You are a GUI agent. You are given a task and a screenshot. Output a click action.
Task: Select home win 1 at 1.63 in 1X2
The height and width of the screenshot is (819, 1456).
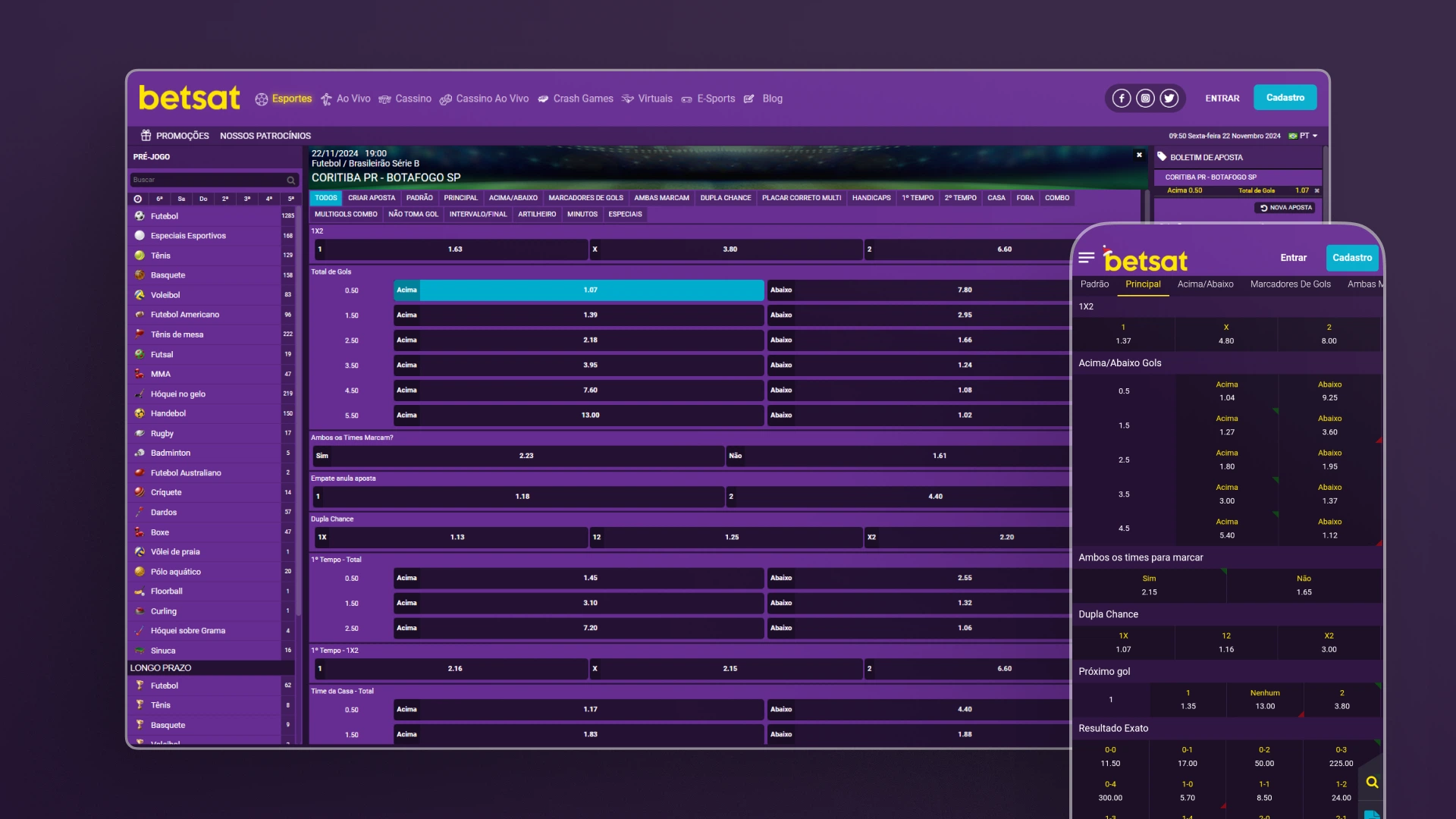(450, 249)
